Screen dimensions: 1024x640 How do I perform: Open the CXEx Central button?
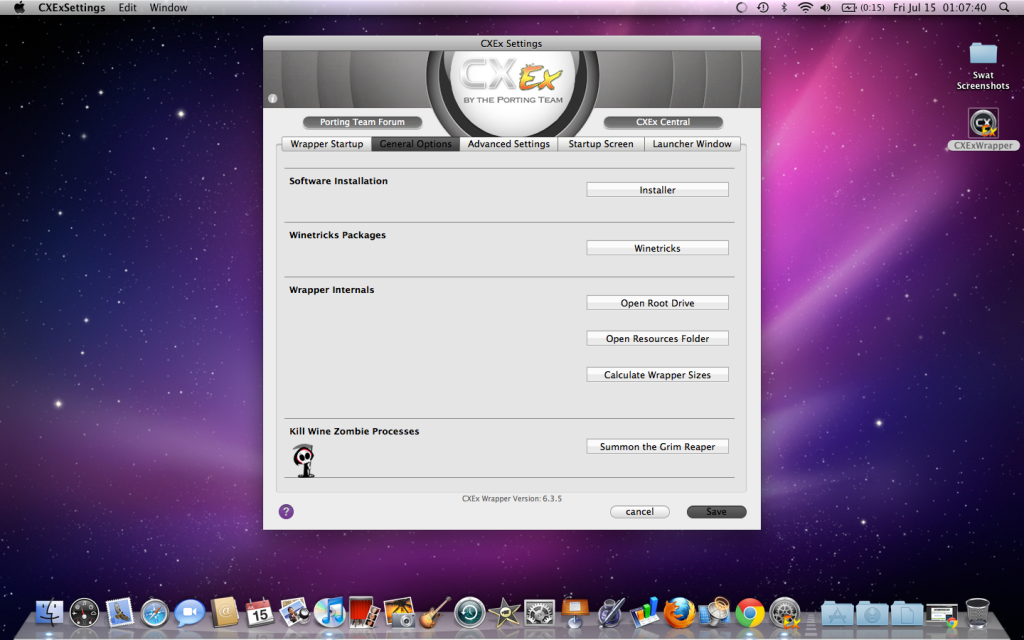pyautogui.click(x=663, y=122)
